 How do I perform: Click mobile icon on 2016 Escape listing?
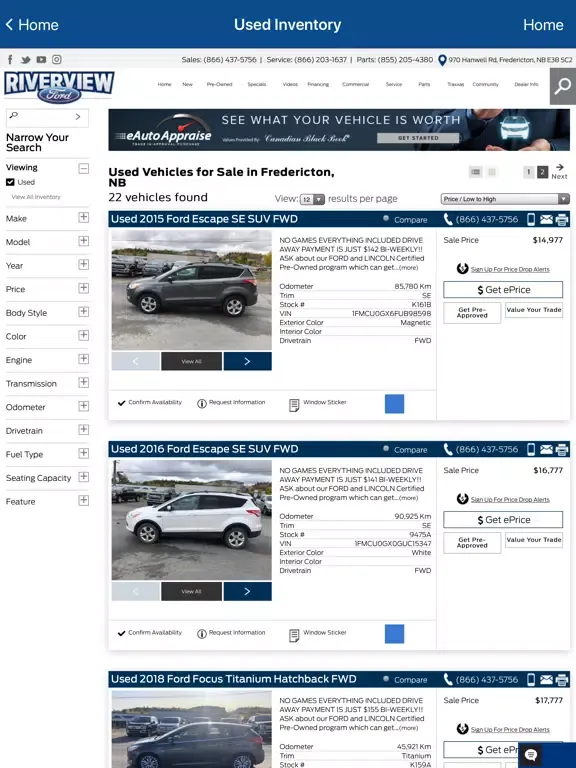point(531,449)
